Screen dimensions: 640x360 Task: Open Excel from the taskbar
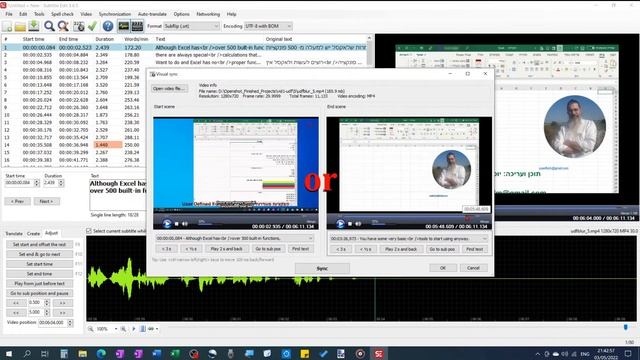[175, 353]
